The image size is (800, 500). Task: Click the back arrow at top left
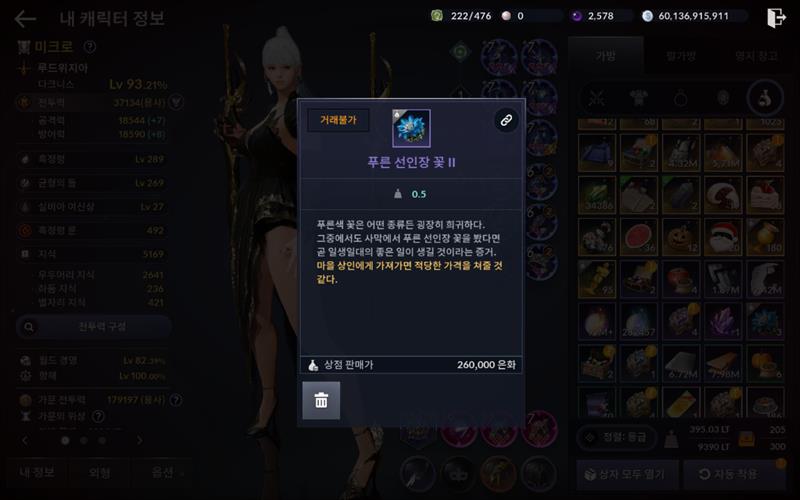tap(24, 19)
